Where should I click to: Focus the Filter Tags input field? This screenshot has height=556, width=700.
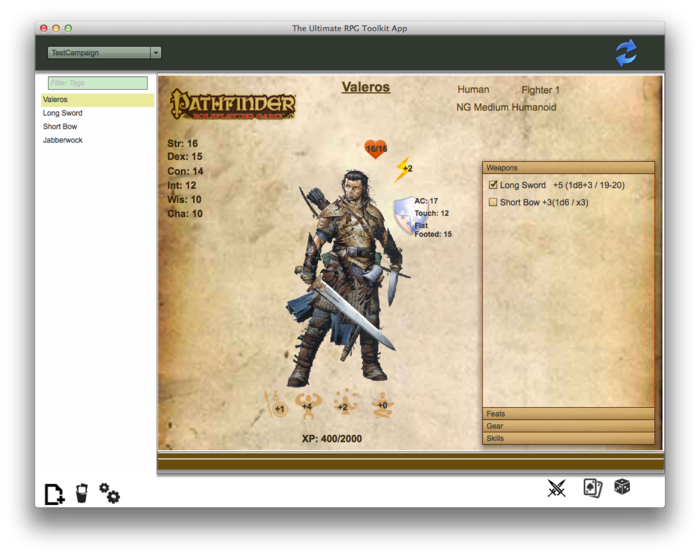(x=98, y=83)
